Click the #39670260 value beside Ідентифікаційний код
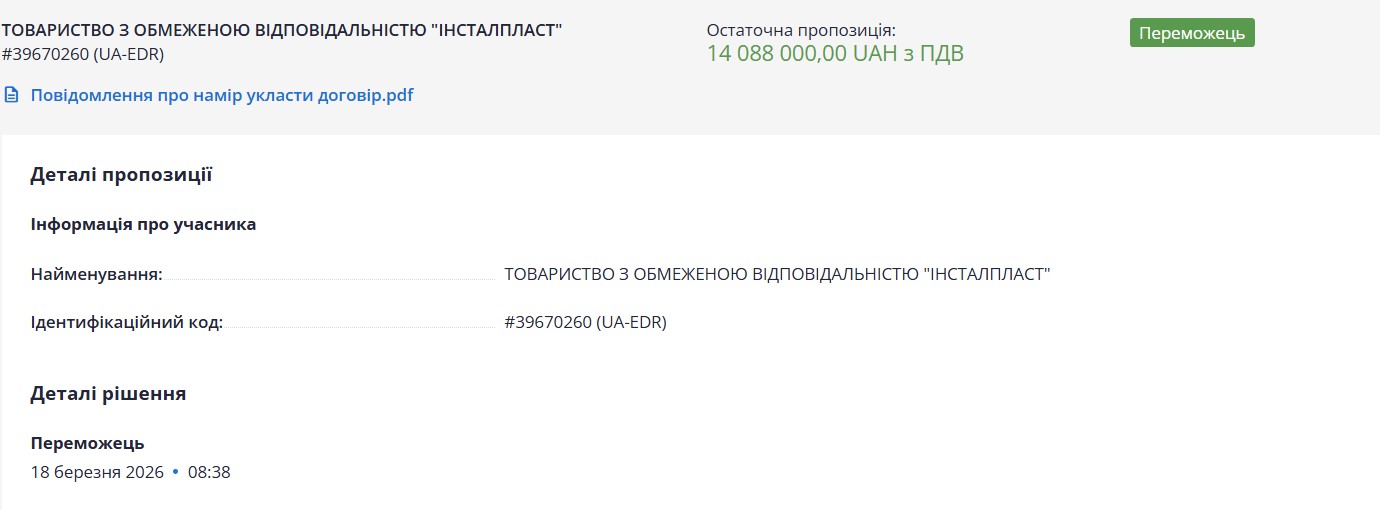The image size is (1380, 510). pos(585,323)
